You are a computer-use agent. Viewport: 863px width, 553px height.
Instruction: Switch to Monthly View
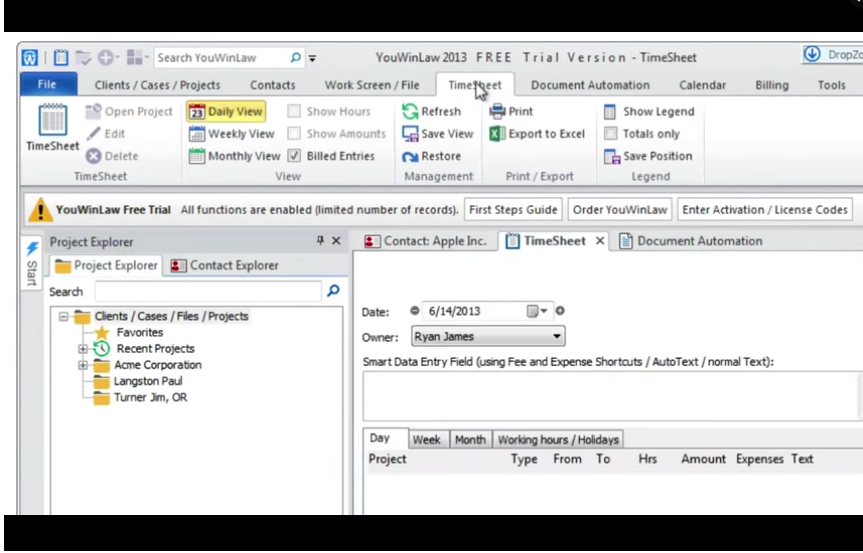[234, 156]
